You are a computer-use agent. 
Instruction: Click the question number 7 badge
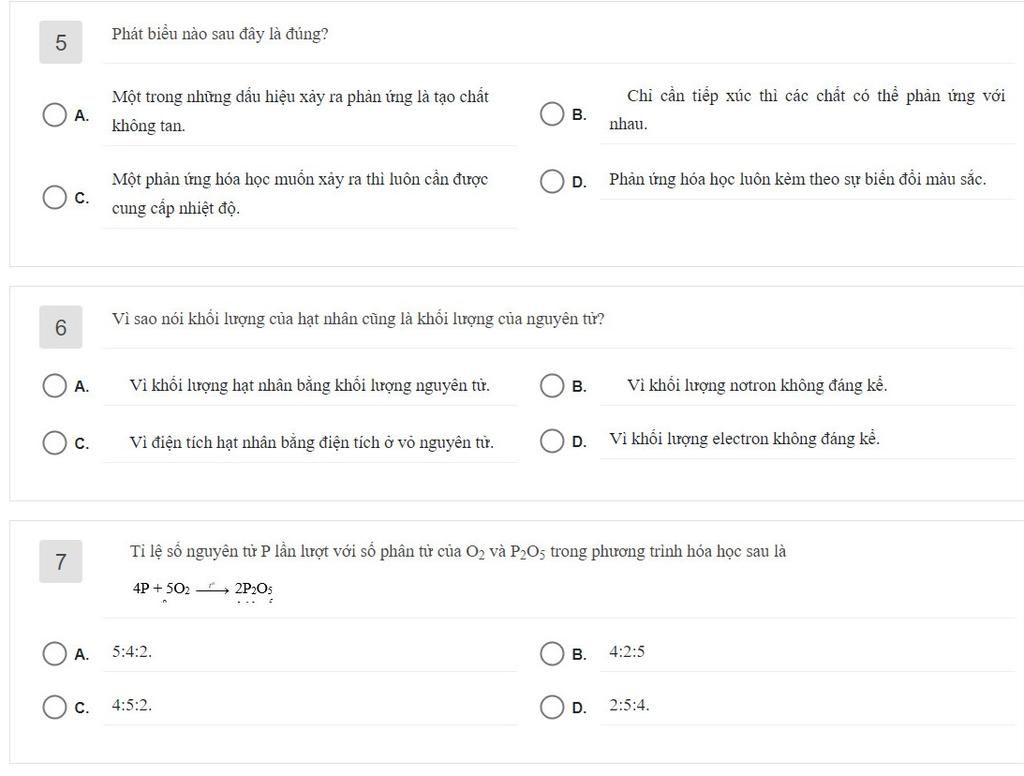tap(61, 561)
